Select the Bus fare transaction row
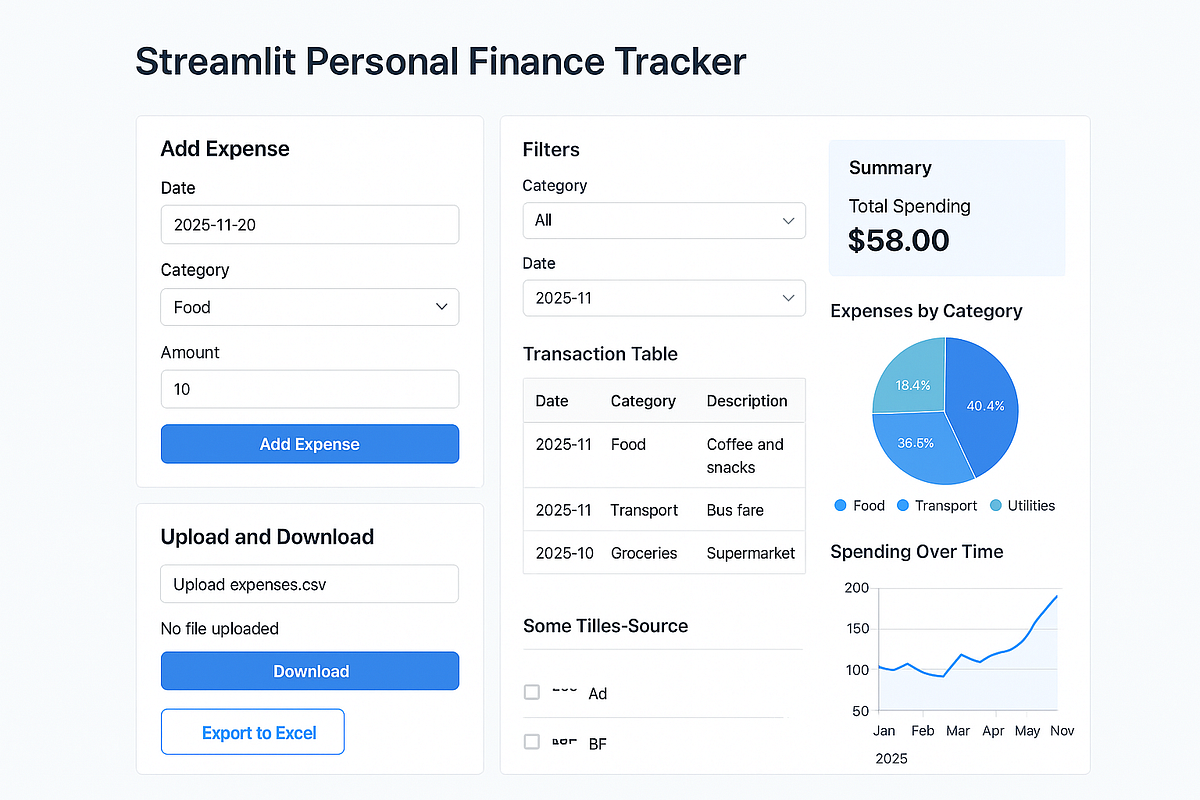 [664, 510]
